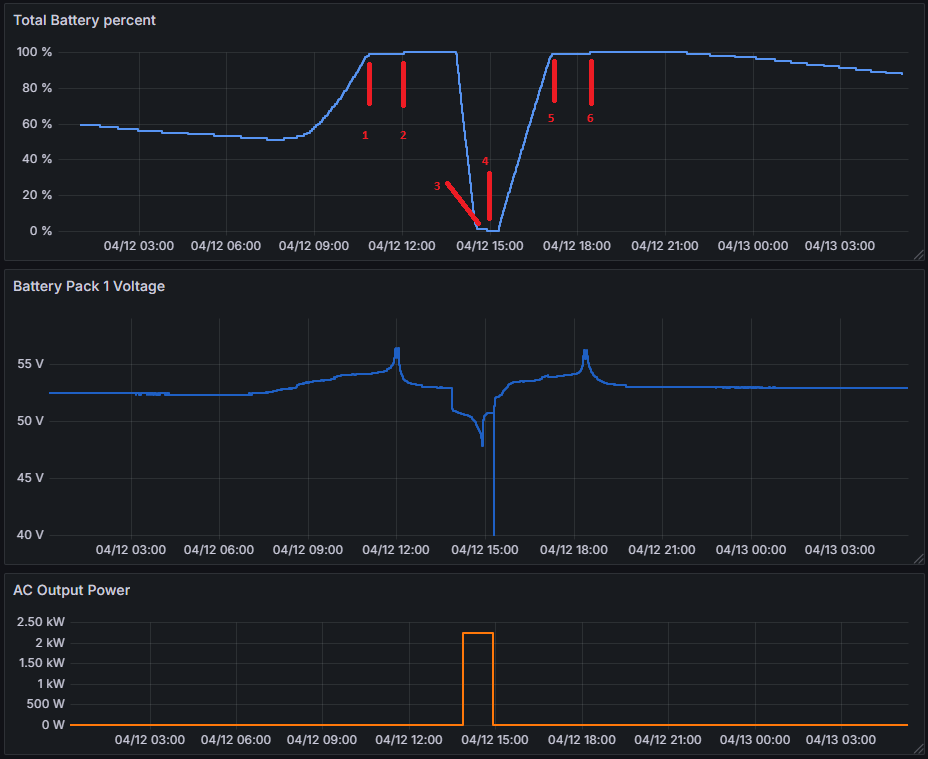Click the orange AC output power plateau top
The image size is (928, 759).
(478, 633)
